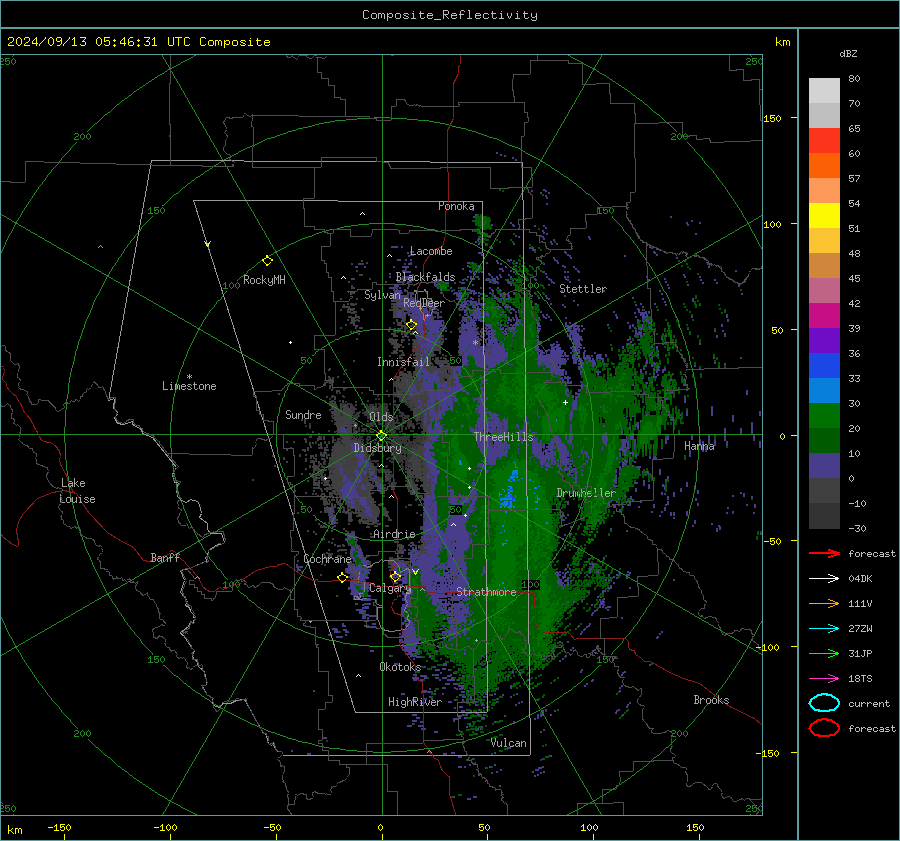Click the 39 dBZ magenta color swatch

coord(824,316)
